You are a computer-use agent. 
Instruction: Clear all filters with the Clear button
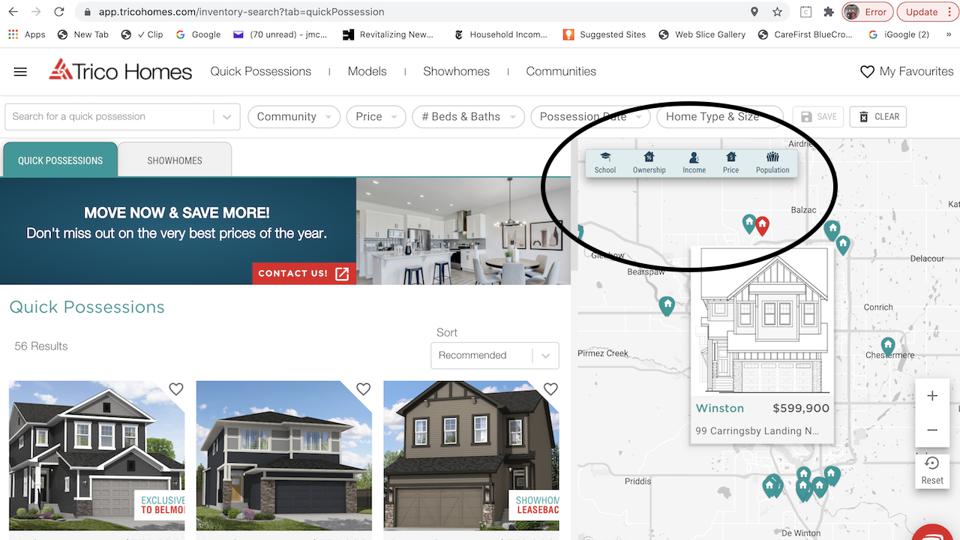point(878,117)
